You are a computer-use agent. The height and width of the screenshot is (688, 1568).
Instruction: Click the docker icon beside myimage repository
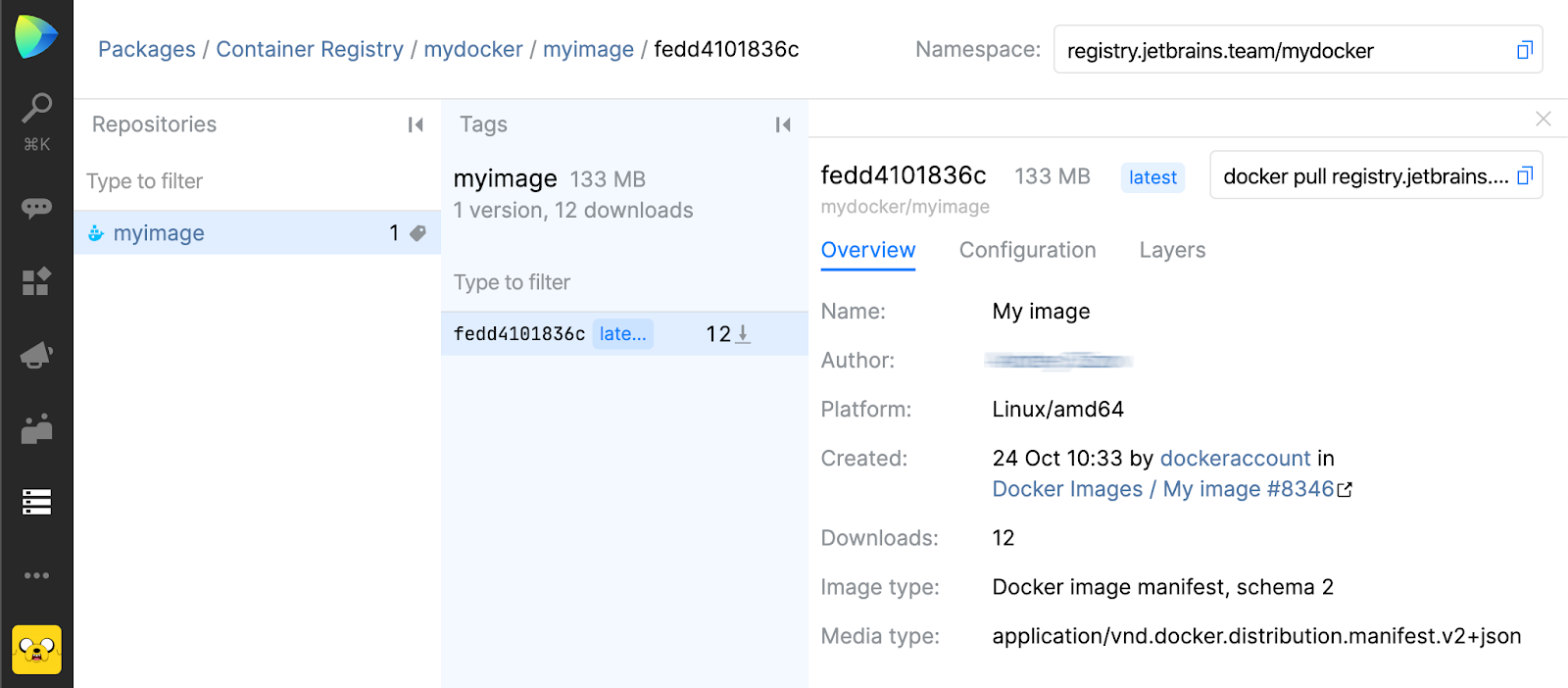(96, 233)
